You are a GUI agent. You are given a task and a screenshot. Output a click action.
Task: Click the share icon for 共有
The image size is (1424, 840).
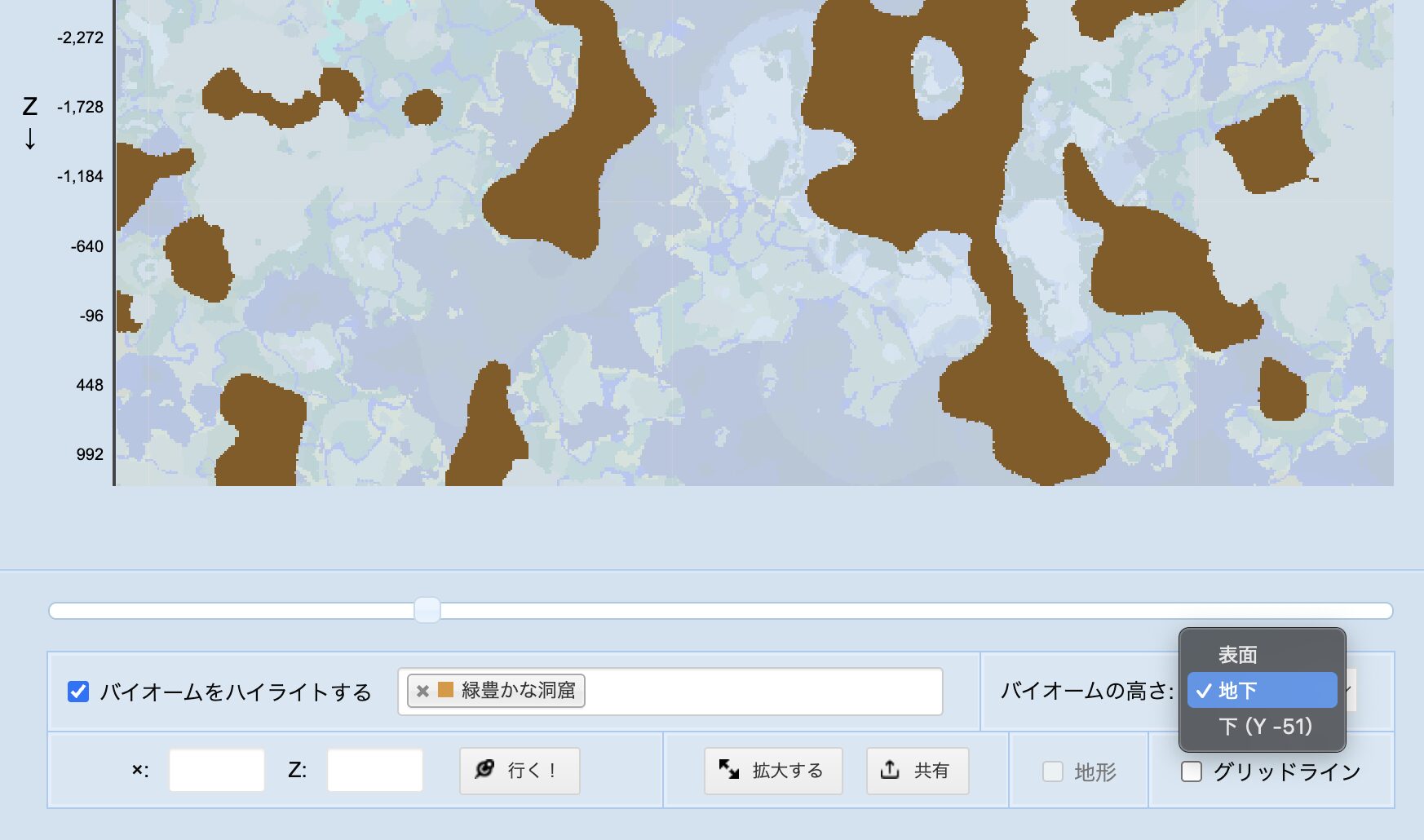[x=890, y=769]
